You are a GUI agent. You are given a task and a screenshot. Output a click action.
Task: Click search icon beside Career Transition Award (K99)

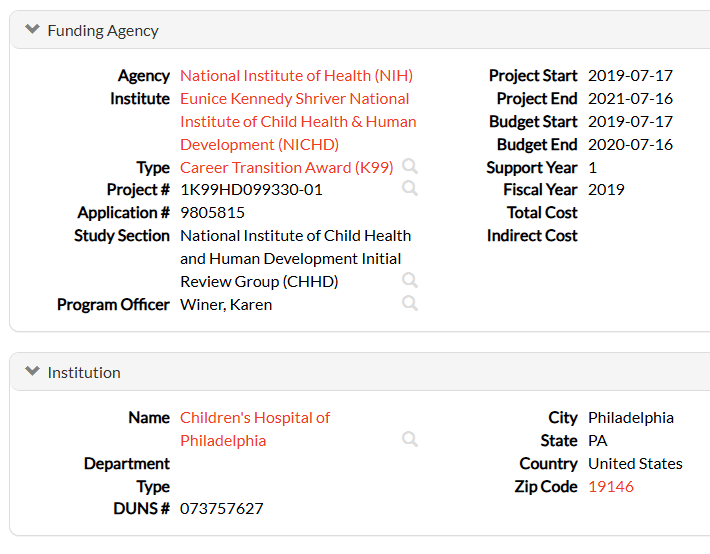(x=410, y=166)
